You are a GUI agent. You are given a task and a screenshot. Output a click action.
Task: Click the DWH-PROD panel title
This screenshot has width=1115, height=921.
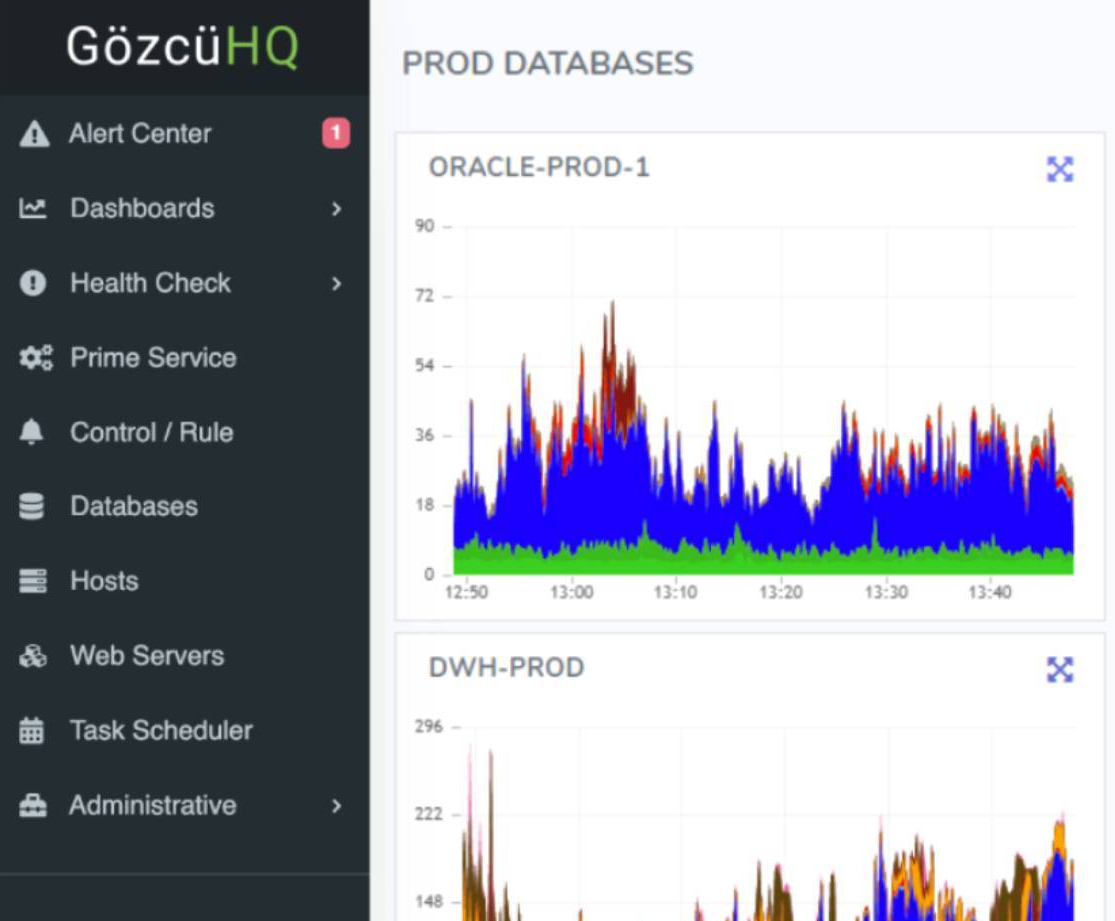(506, 668)
